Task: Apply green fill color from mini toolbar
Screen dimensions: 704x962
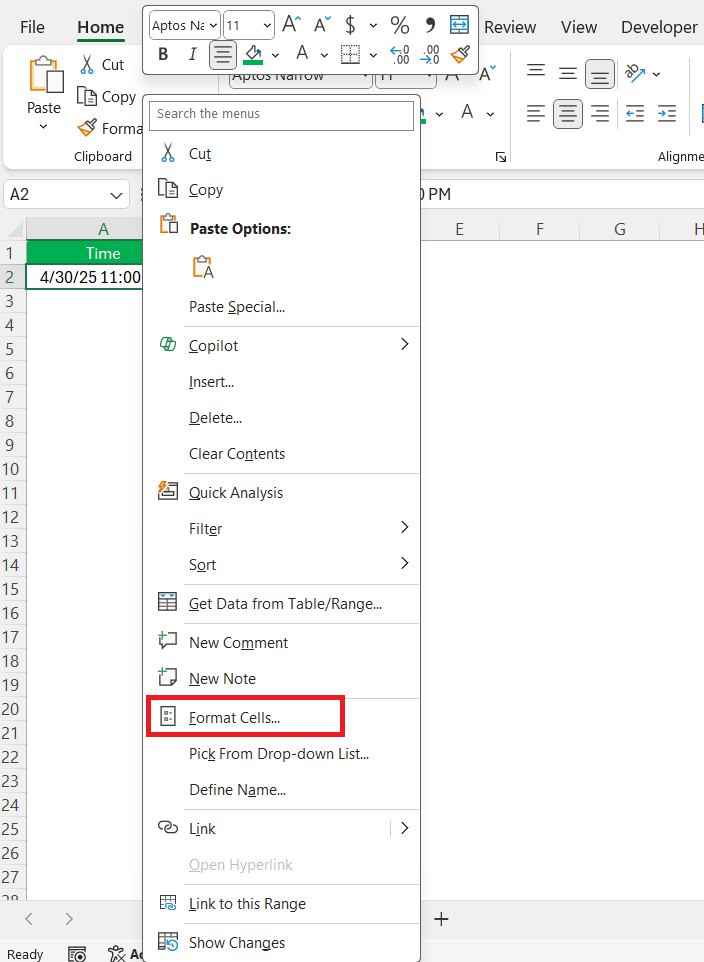Action: (253, 55)
